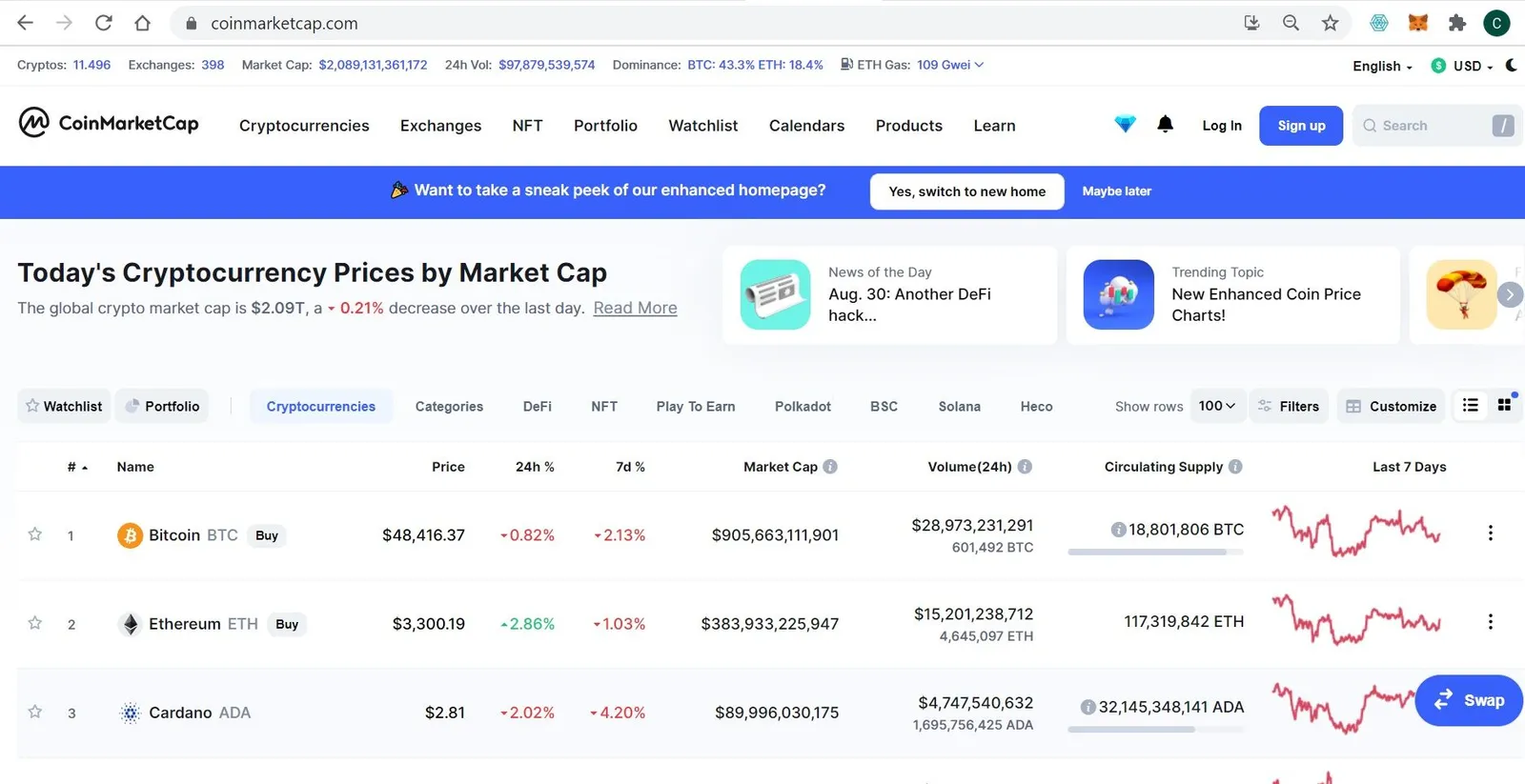Click Cardano supply info icon
Viewport: 1525px width, 784px height.
[x=1088, y=707]
